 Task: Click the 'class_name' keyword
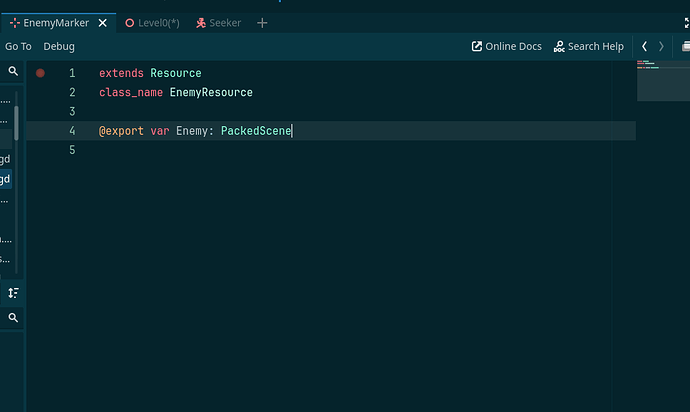(x=131, y=92)
